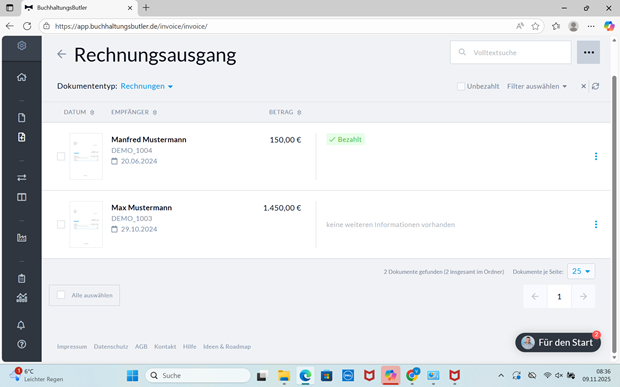Open the Copilot icon in Edge toolbar
Screen dimensions: 620x387
(x=609, y=26)
